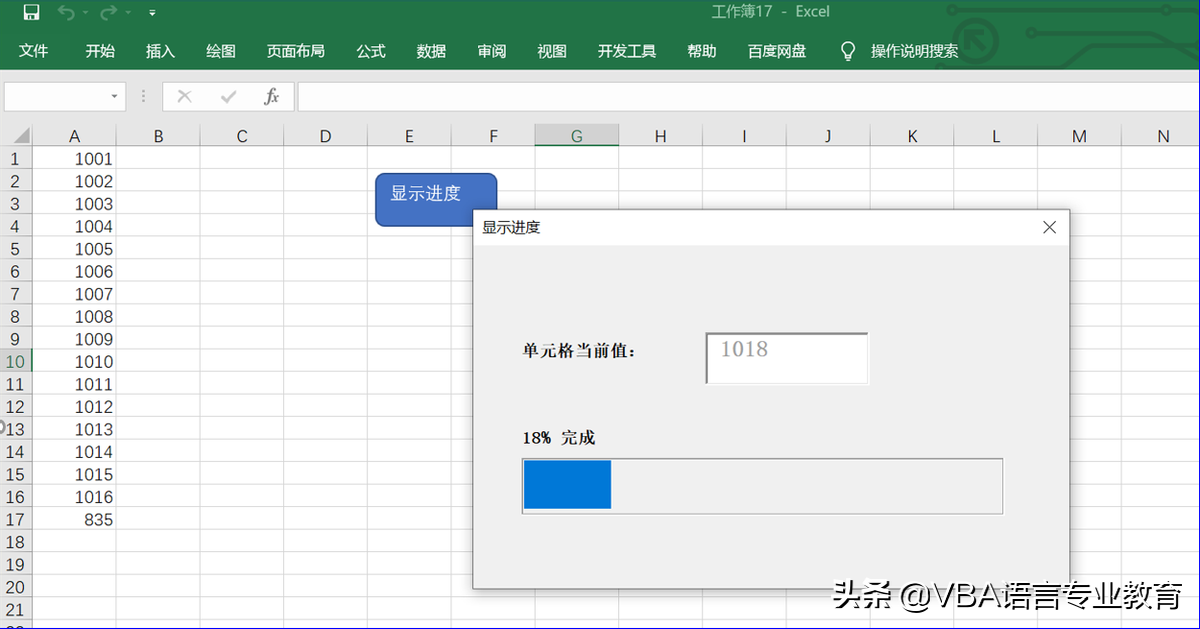Click the blue progress bar in dialog
The width and height of the screenshot is (1200, 629).
click(x=567, y=484)
